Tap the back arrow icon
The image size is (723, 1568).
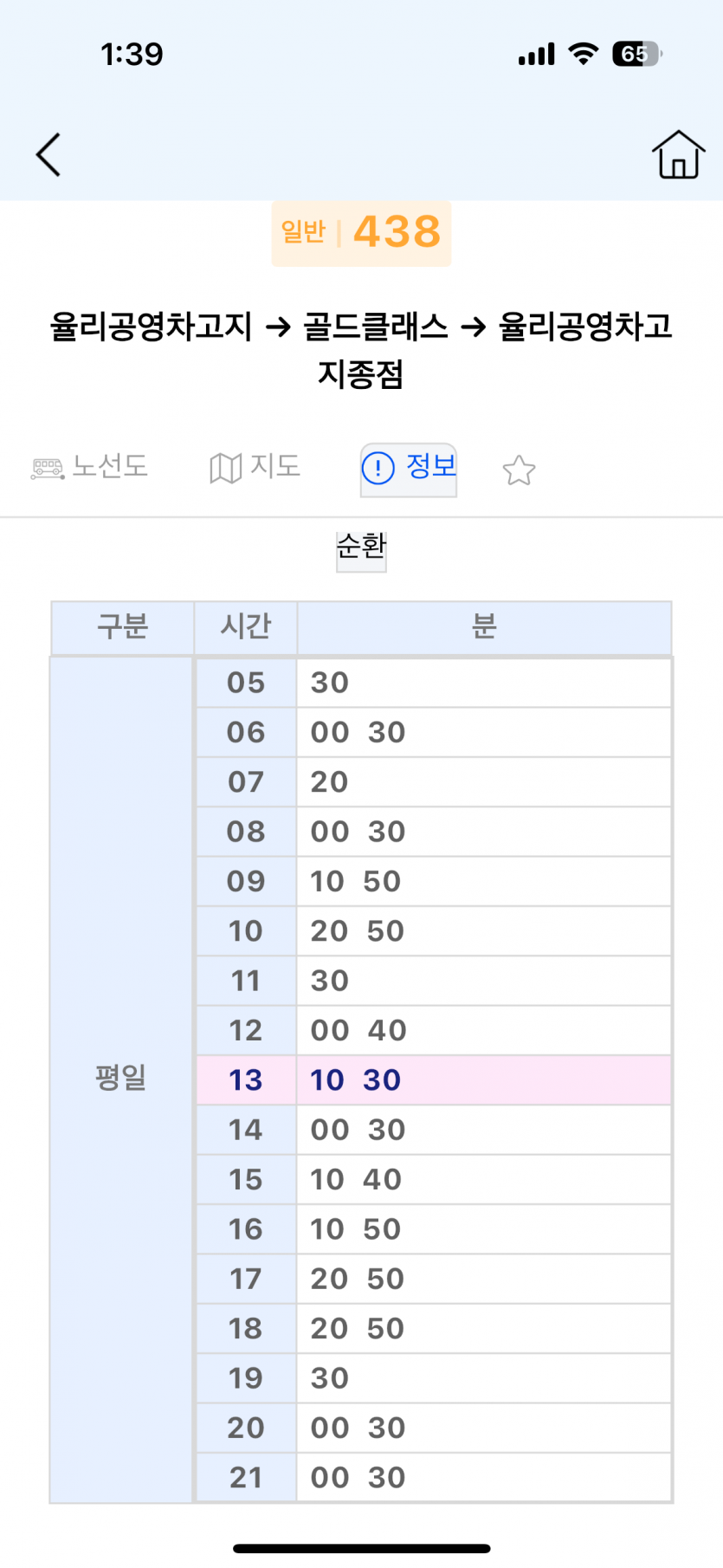tap(48, 155)
